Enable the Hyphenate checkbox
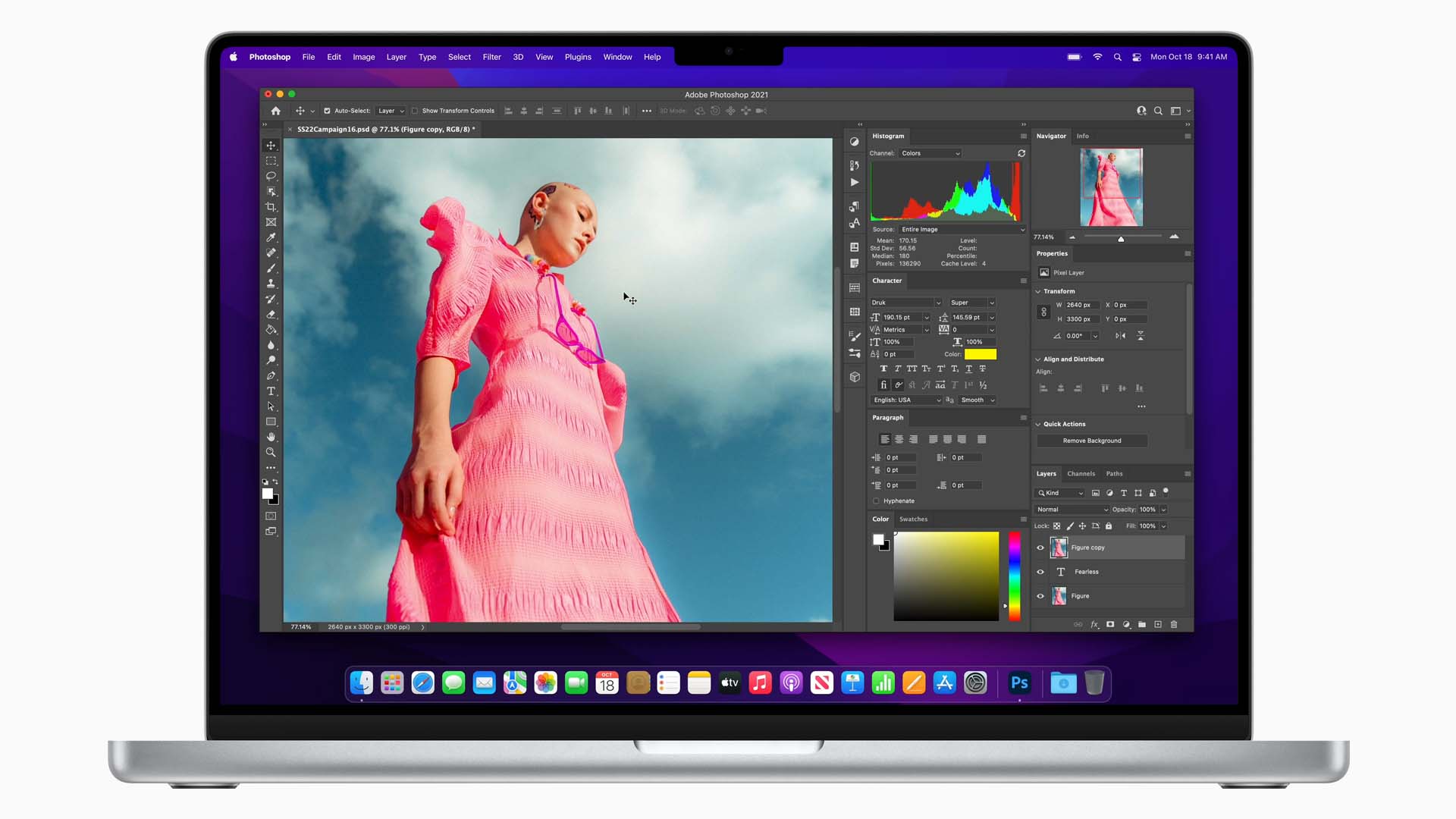Viewport: 1456px width, 819px height. point(877,500)
